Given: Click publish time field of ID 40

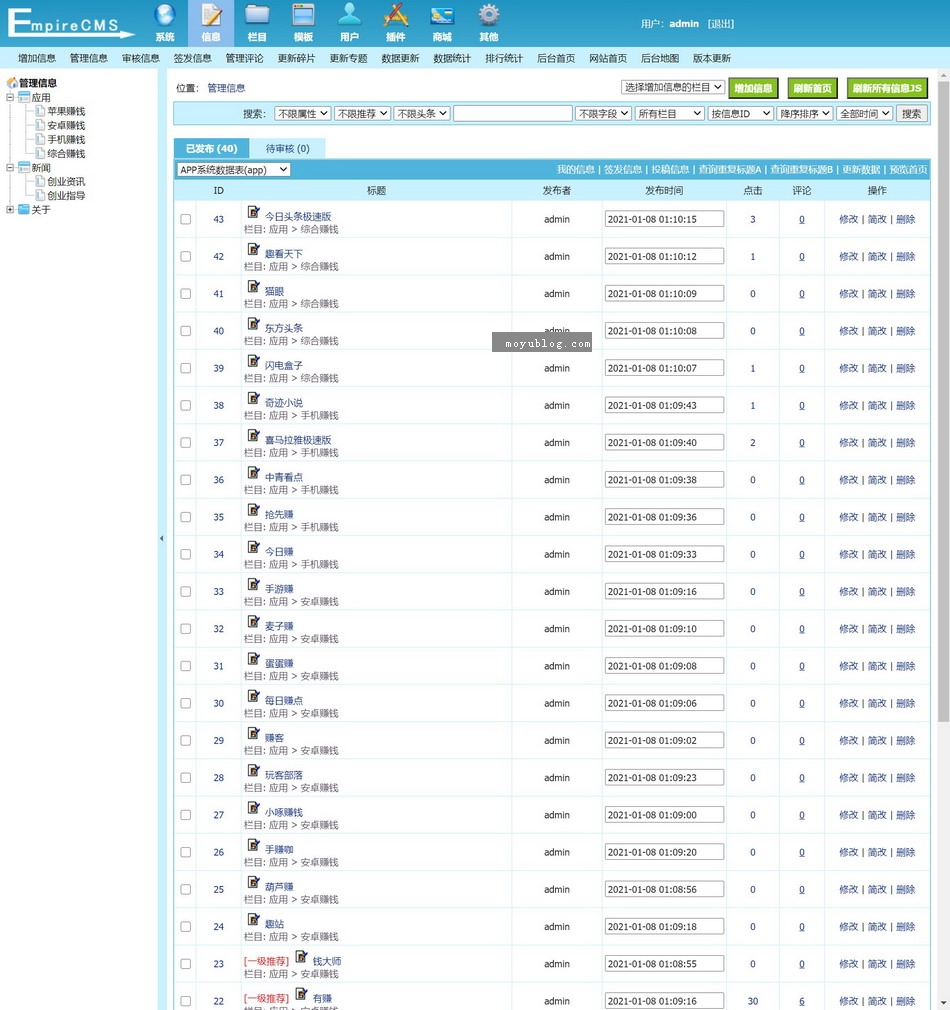Looking at the screenshot, I should coord(664,330).
